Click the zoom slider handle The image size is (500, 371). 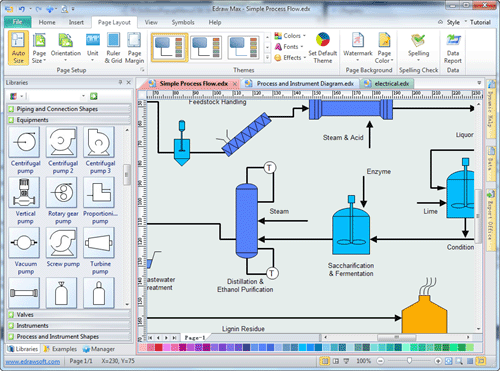409,361
